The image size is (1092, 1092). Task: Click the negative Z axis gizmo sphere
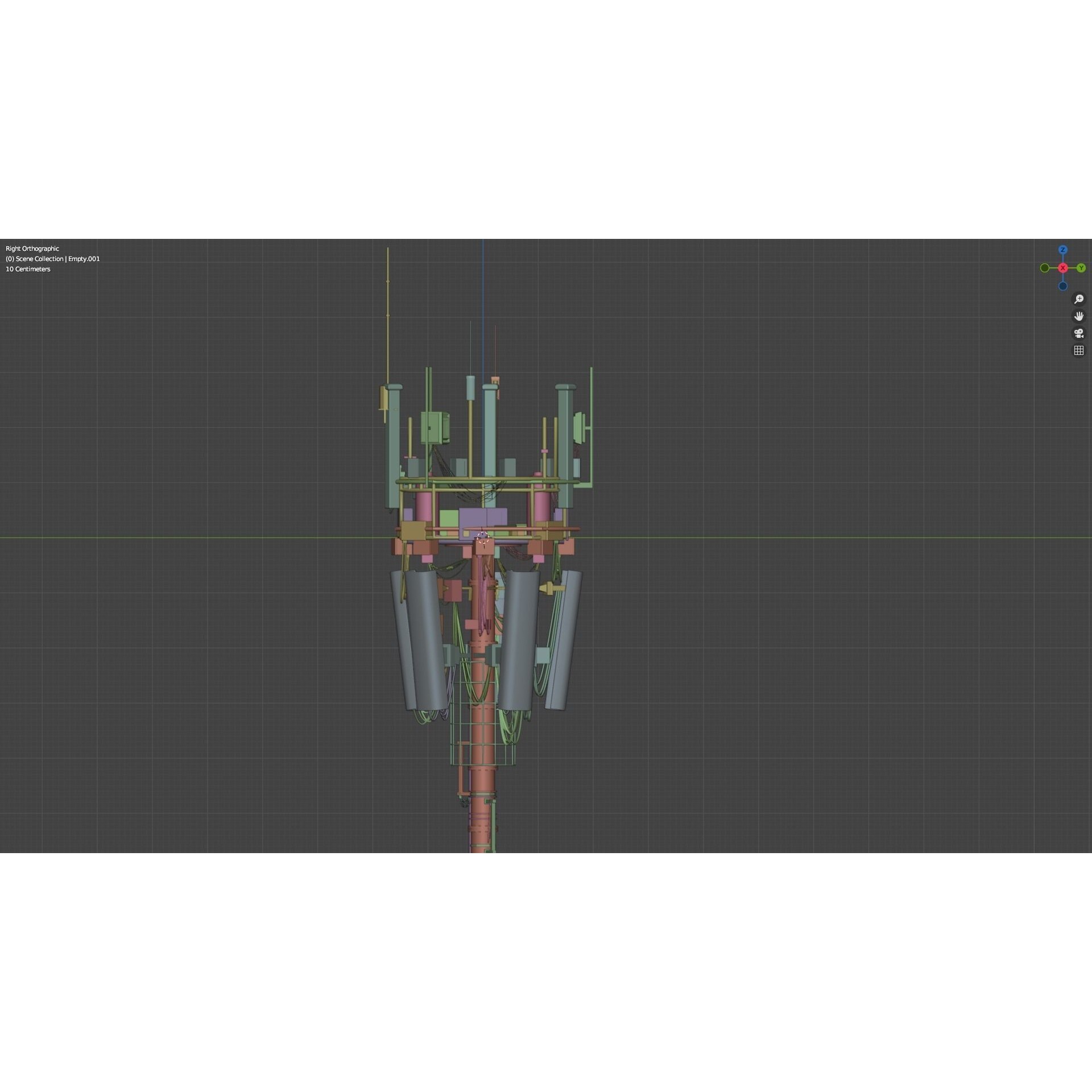(1062, 286)
